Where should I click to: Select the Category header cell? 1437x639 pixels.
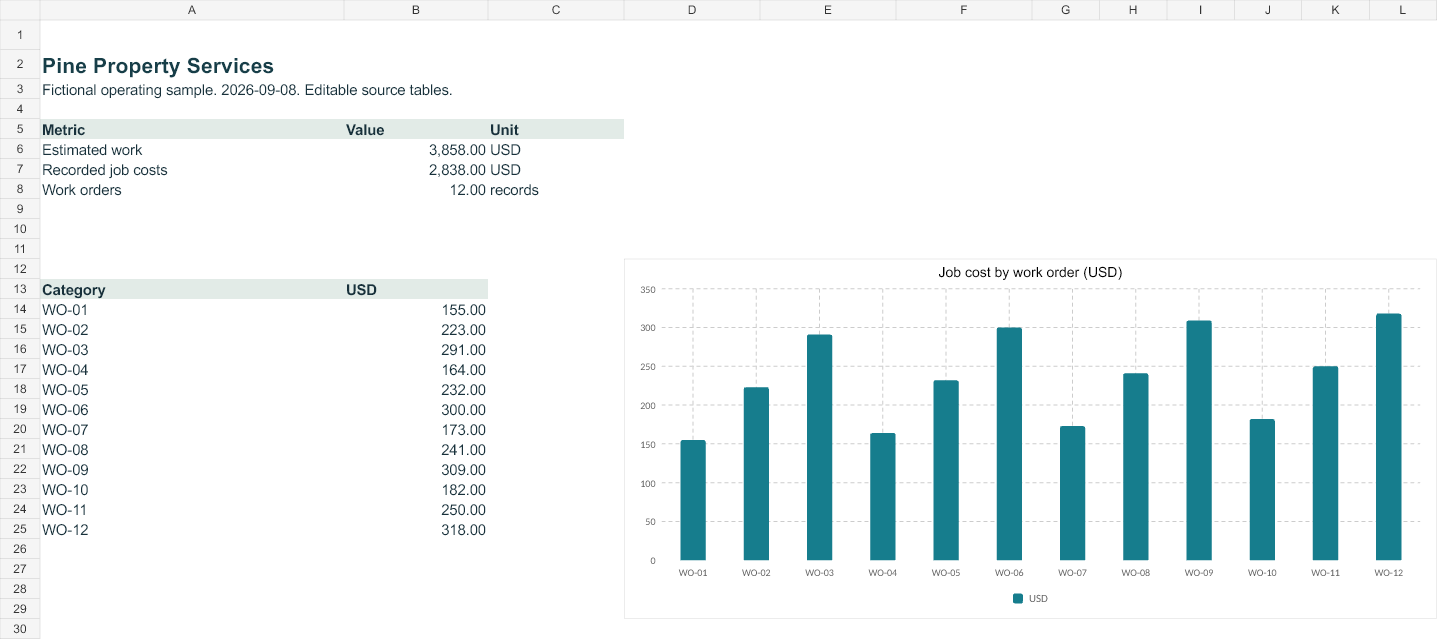[192, 289]
